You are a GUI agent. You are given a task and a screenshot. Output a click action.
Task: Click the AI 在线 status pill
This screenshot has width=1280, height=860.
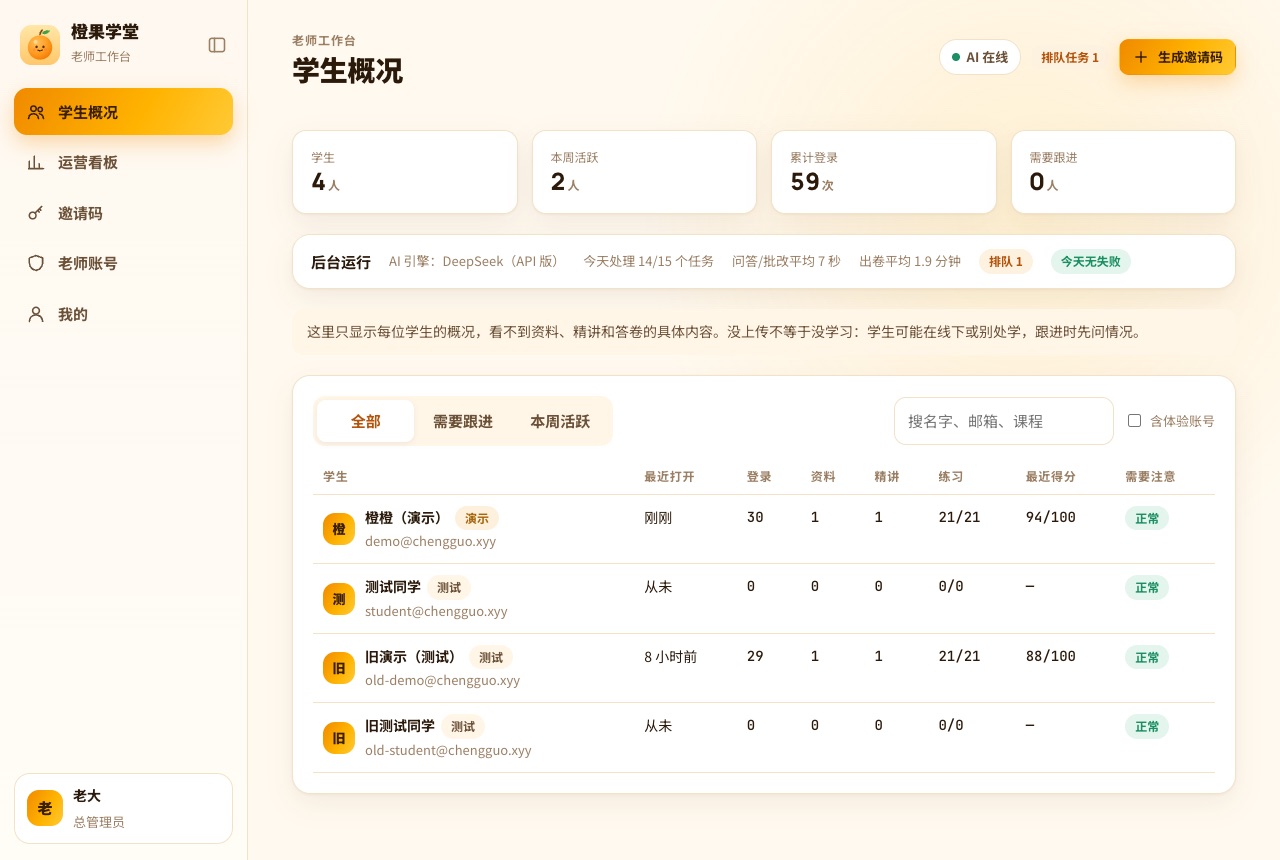[x=980, y=57]
